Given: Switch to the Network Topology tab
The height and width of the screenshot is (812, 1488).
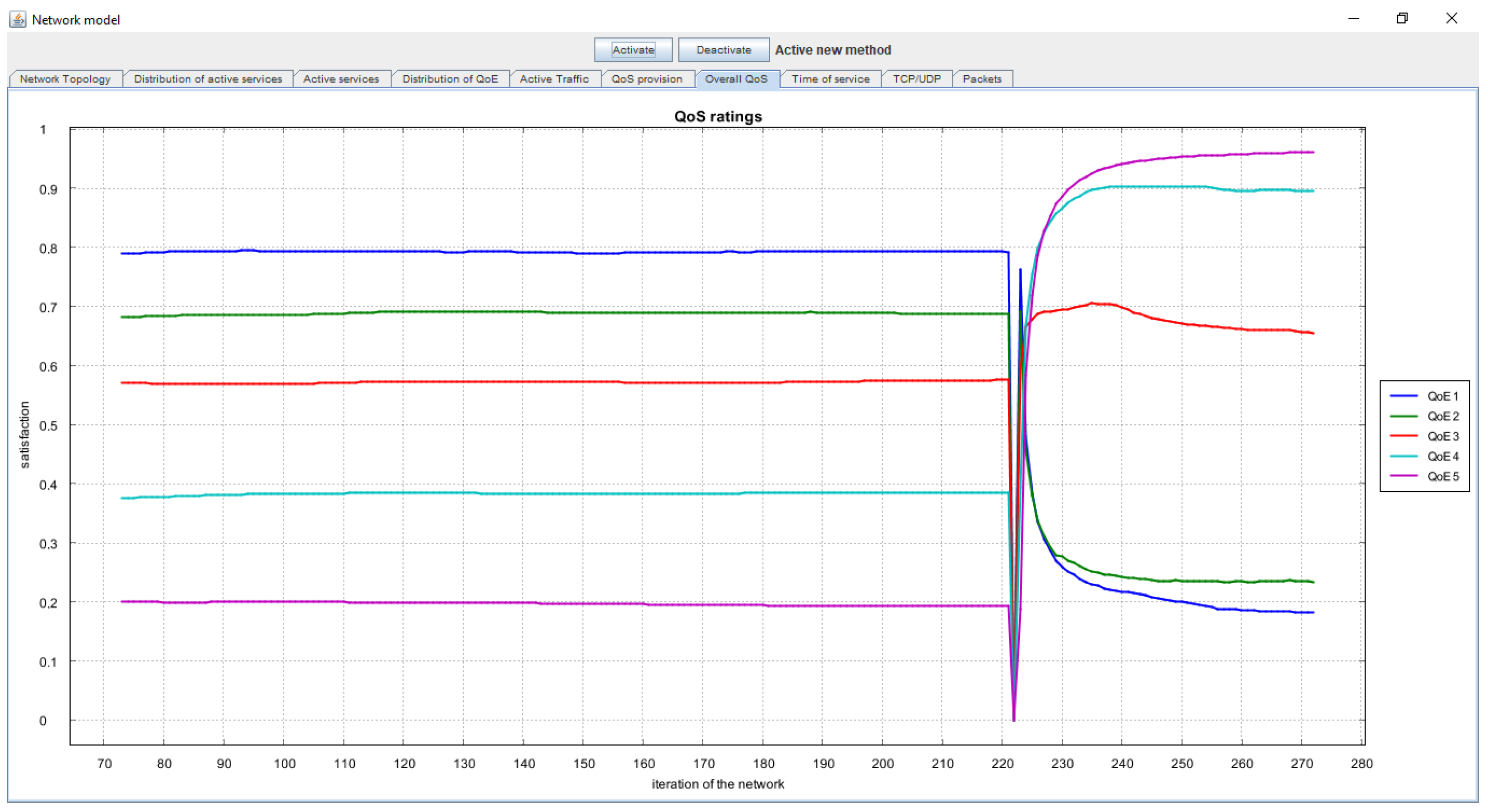Looking at the screenshot, I should click(65, 79).
